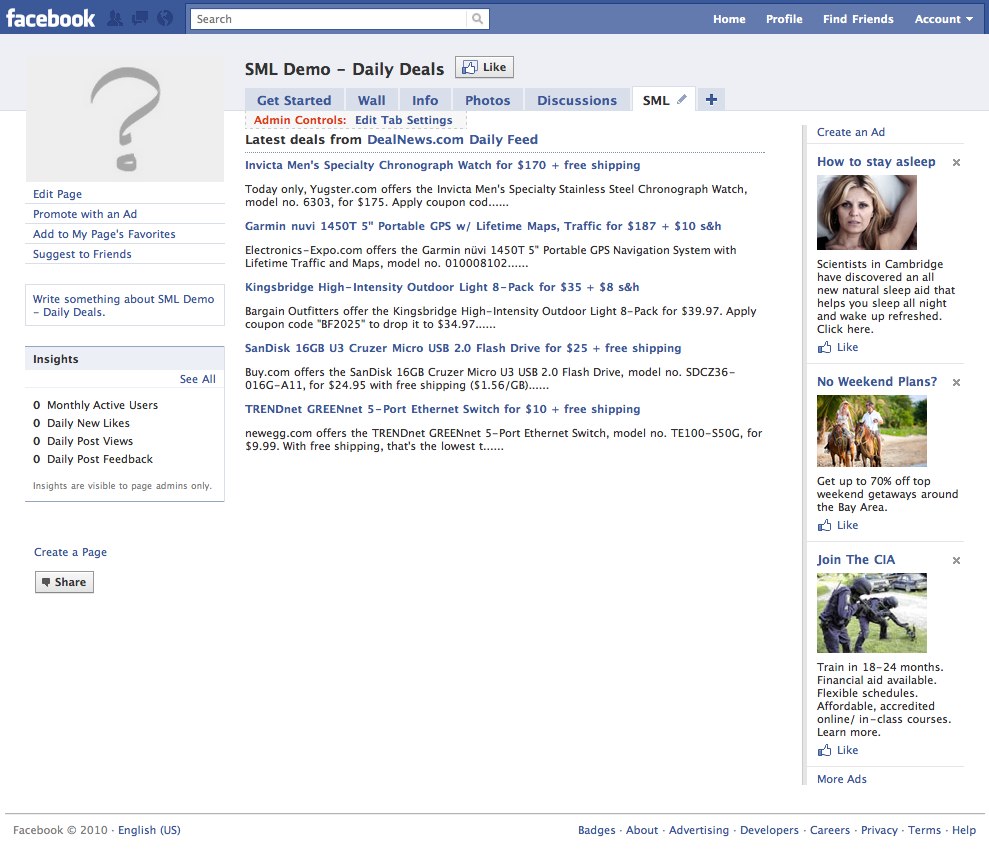Click See All in Insights
989x850 pixels.
click(197, 379)
